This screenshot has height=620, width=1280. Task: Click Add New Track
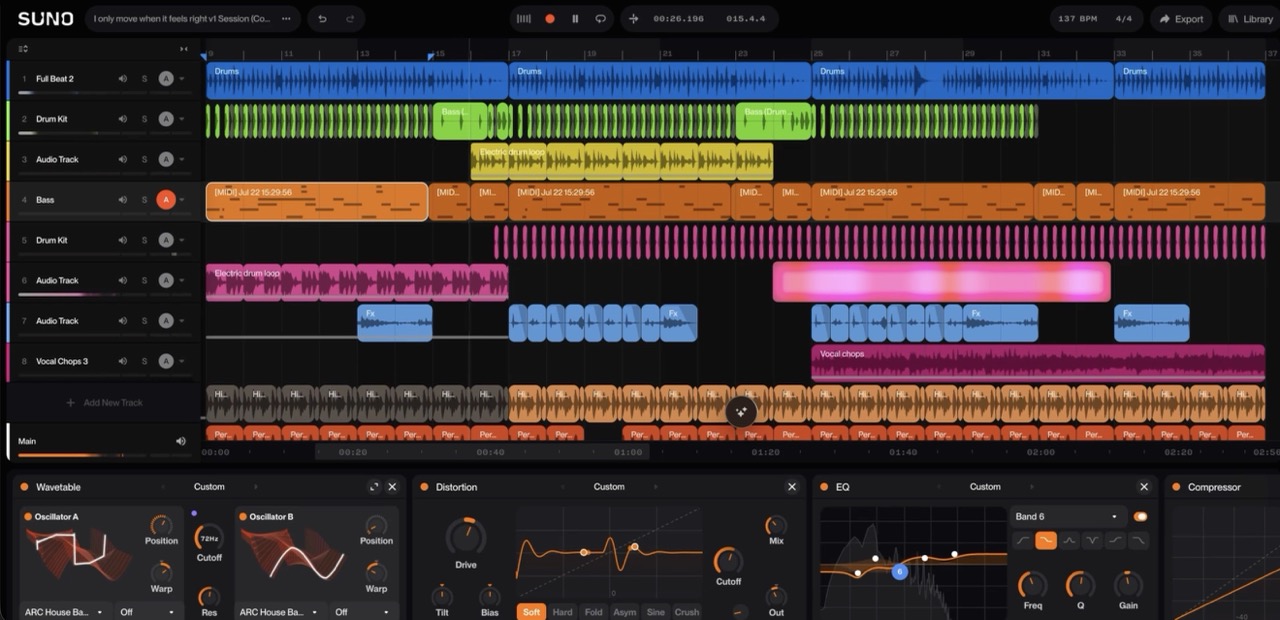[105, 403]
